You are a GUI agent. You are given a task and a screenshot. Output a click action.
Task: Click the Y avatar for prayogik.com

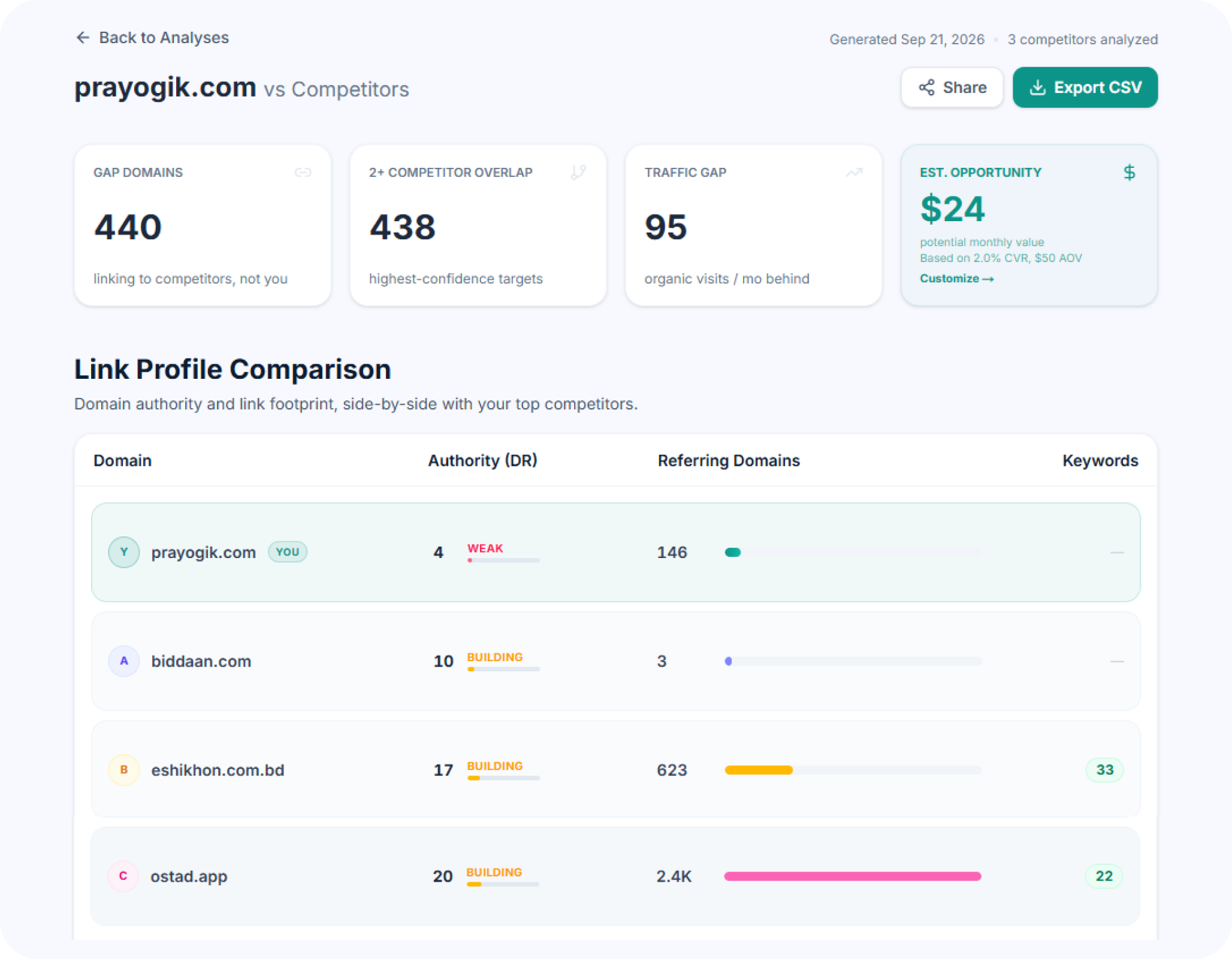(124, 552)
